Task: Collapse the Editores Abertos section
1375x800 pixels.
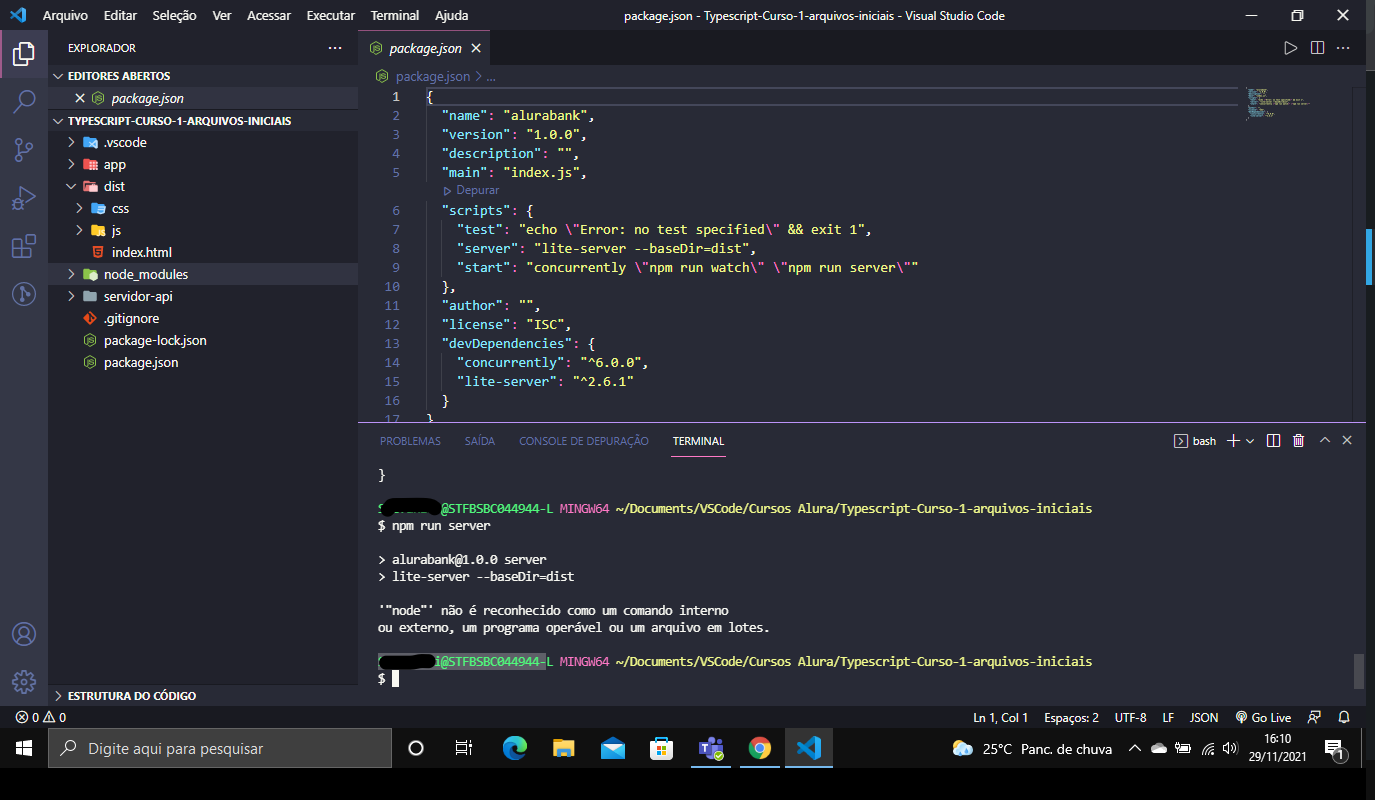Action: coord(203,76)
